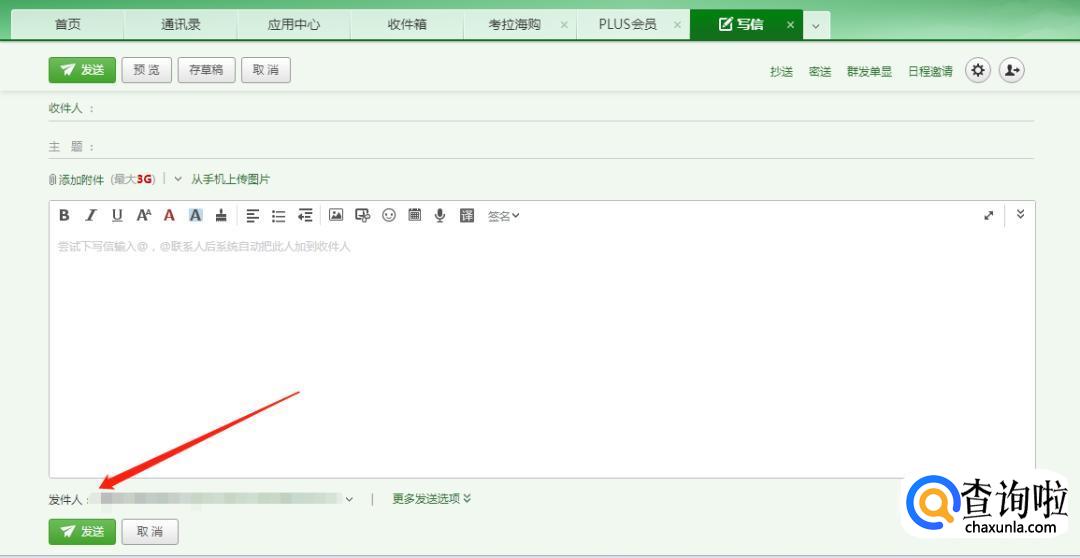Open the 发件人 sender address dropdown
The image size is (1080, 558).
tap(349, 499)
